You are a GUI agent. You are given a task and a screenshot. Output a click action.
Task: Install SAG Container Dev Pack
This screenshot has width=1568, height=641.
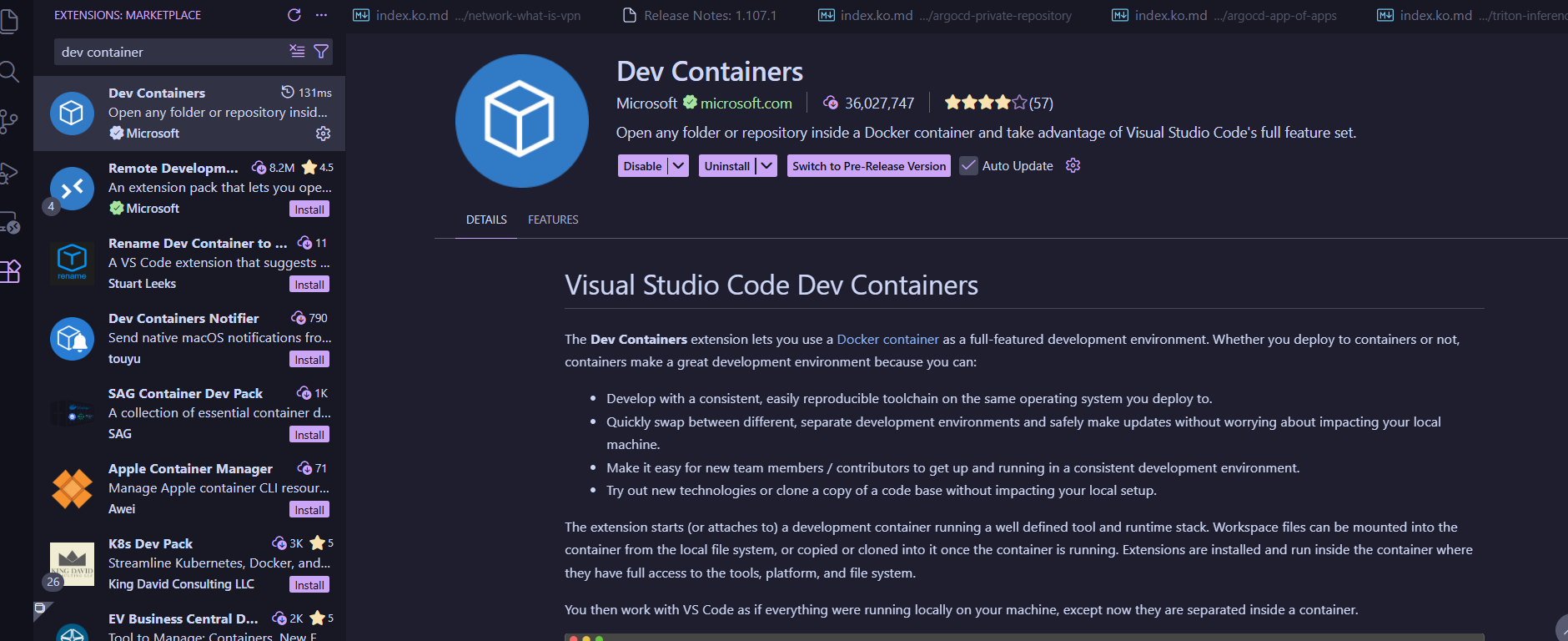pos(309,435)
